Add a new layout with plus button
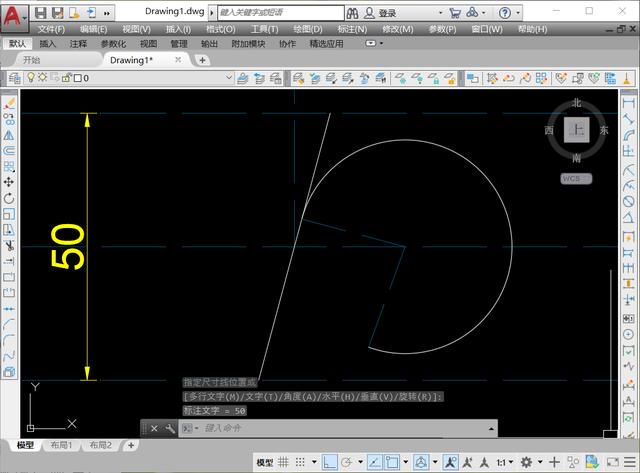The width and height of the screenshot is (640, 473). [x=131, y=445]
